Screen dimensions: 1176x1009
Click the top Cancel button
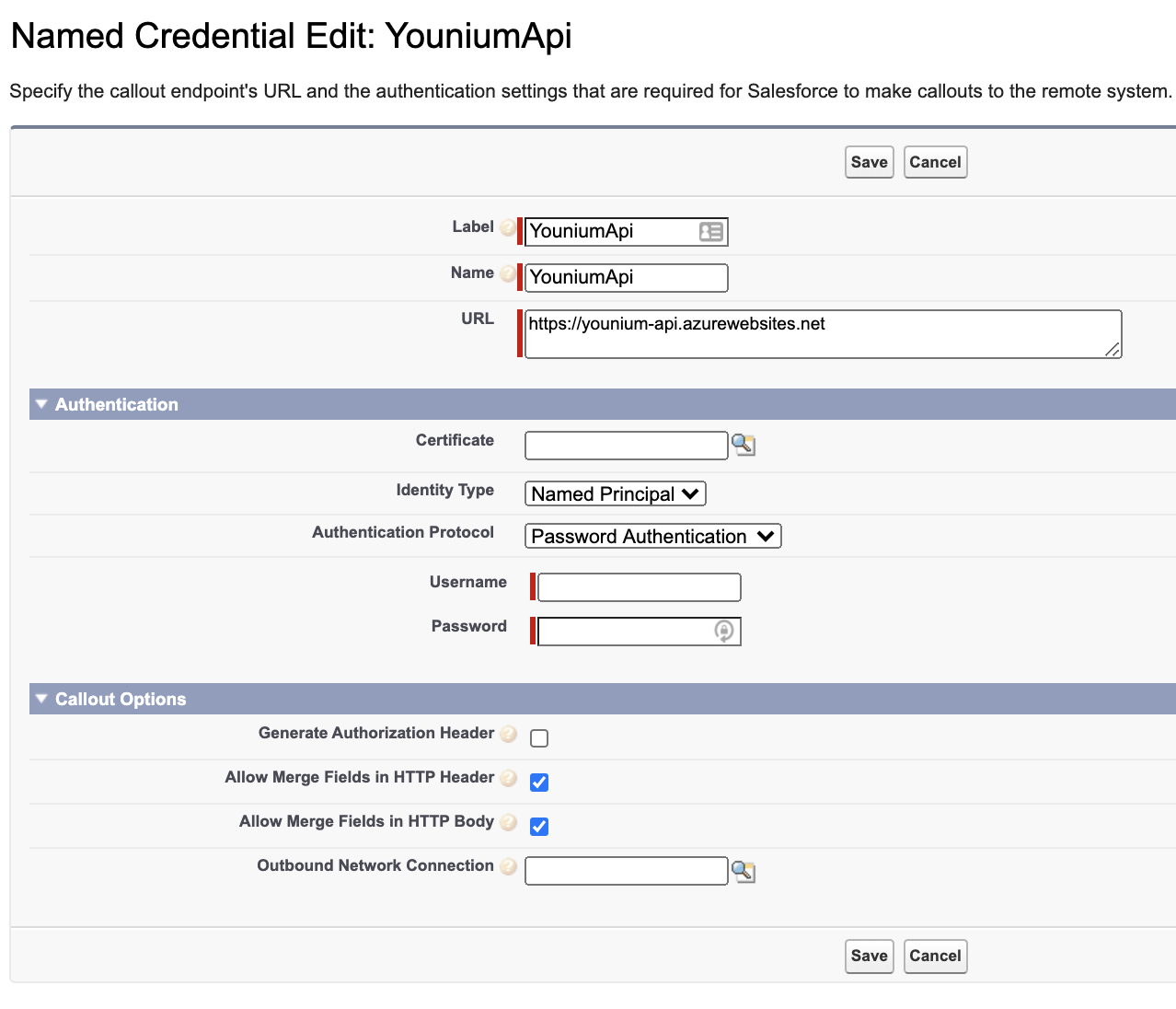coord(935,162)
